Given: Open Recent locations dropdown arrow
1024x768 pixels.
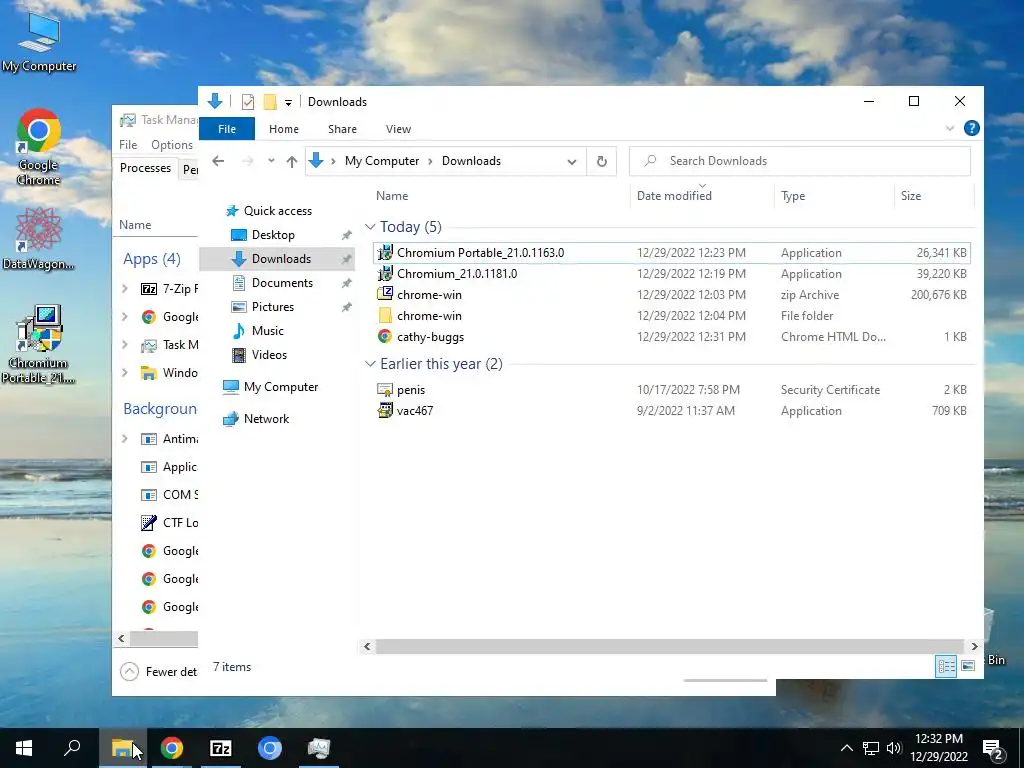Looking at the screenshot, I should point(271,161).
